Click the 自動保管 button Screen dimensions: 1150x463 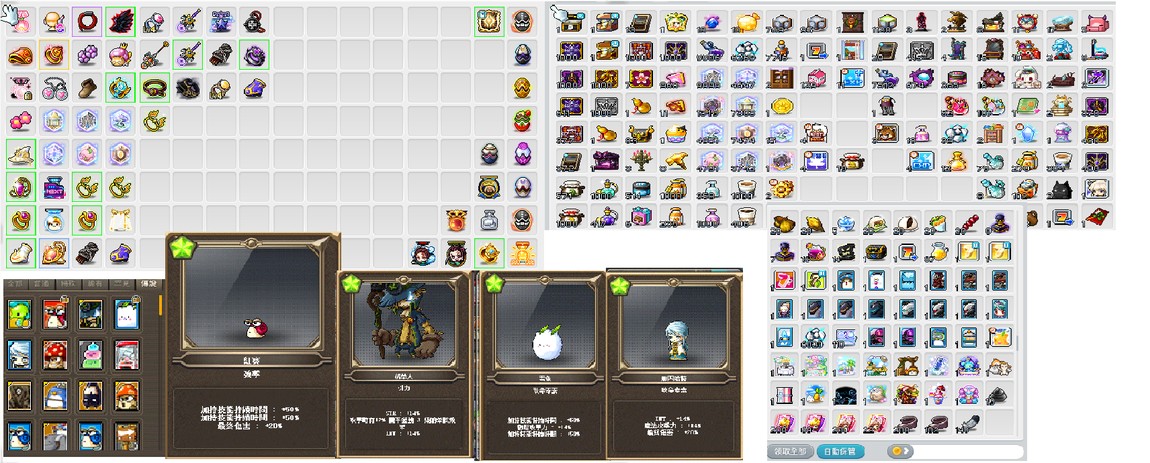coord(840,451)
